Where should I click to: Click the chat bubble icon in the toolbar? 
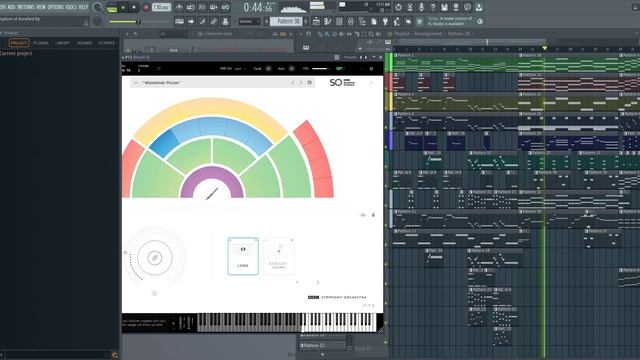[467, 7]
